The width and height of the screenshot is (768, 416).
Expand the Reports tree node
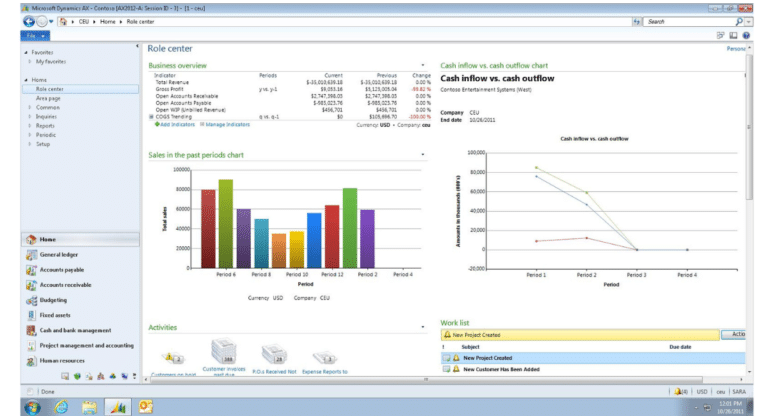tap(31, 125)
